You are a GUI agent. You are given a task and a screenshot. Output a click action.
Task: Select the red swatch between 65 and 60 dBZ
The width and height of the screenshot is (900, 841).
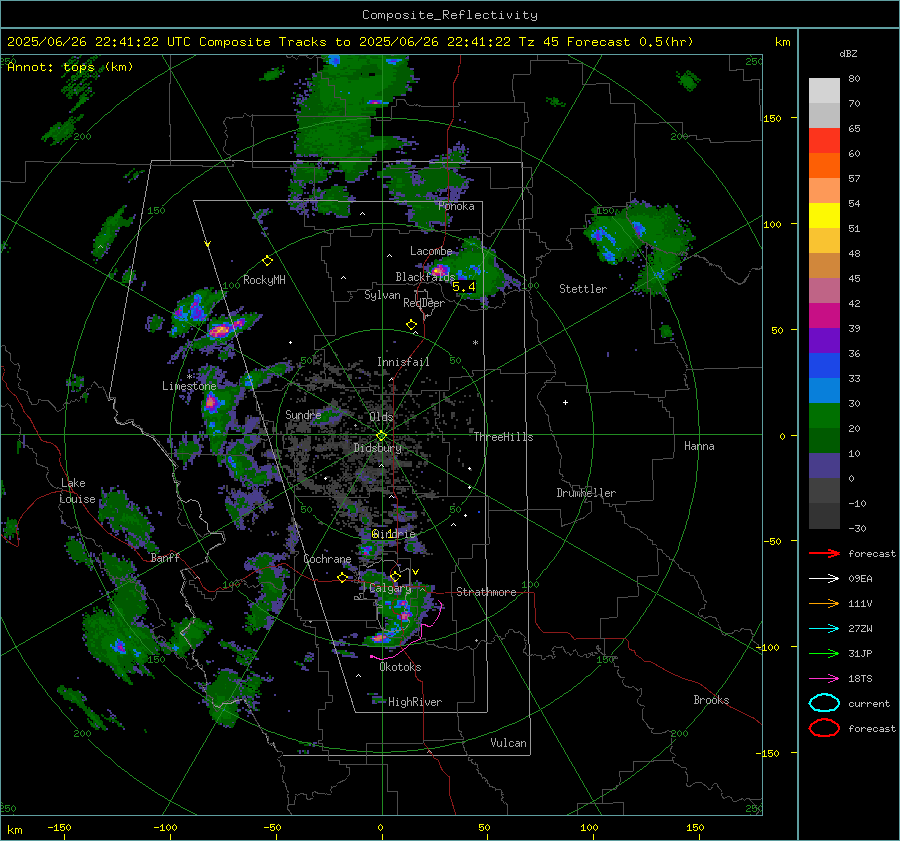[824, 141]
